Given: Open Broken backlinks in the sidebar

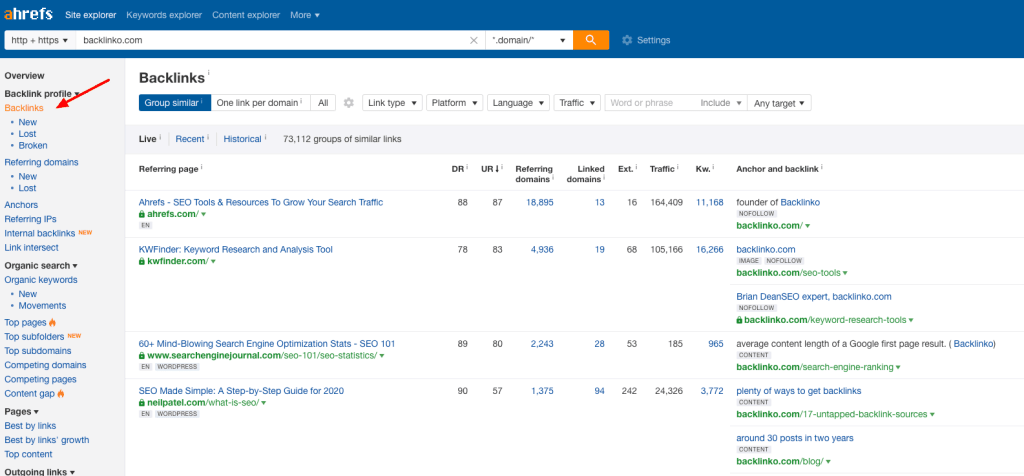Looking at the screenshot, I should click(33, 146).
